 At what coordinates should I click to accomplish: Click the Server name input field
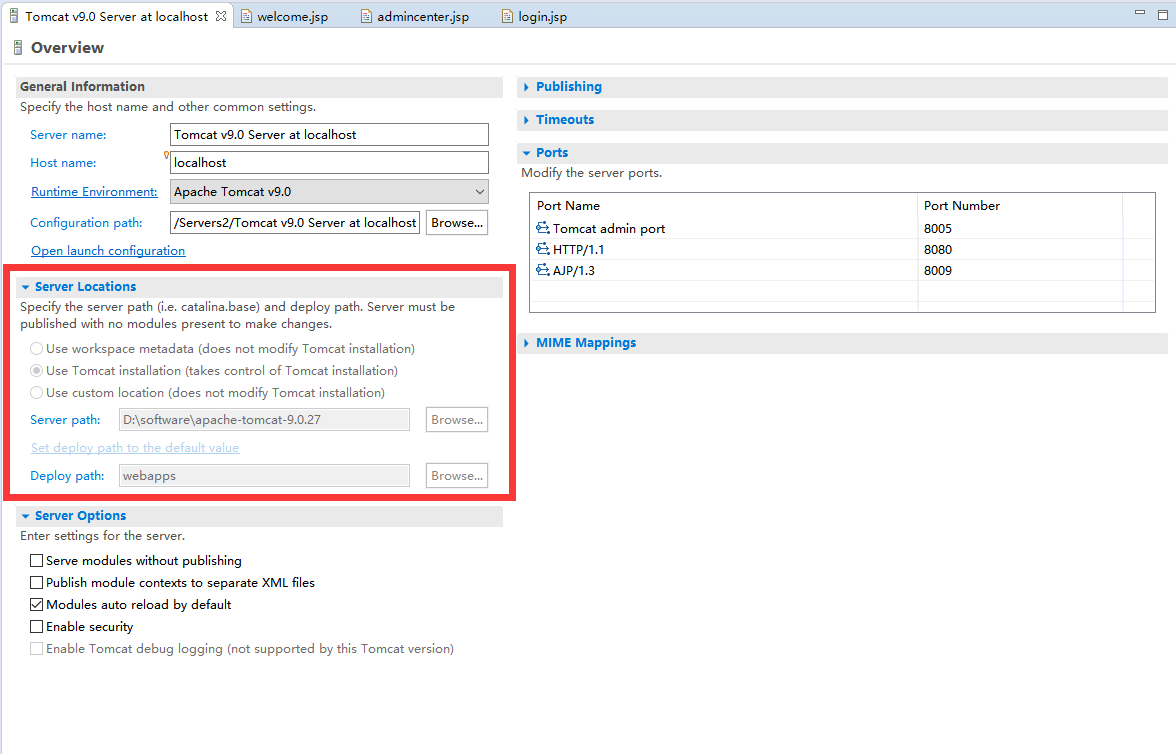coord(329,134)
